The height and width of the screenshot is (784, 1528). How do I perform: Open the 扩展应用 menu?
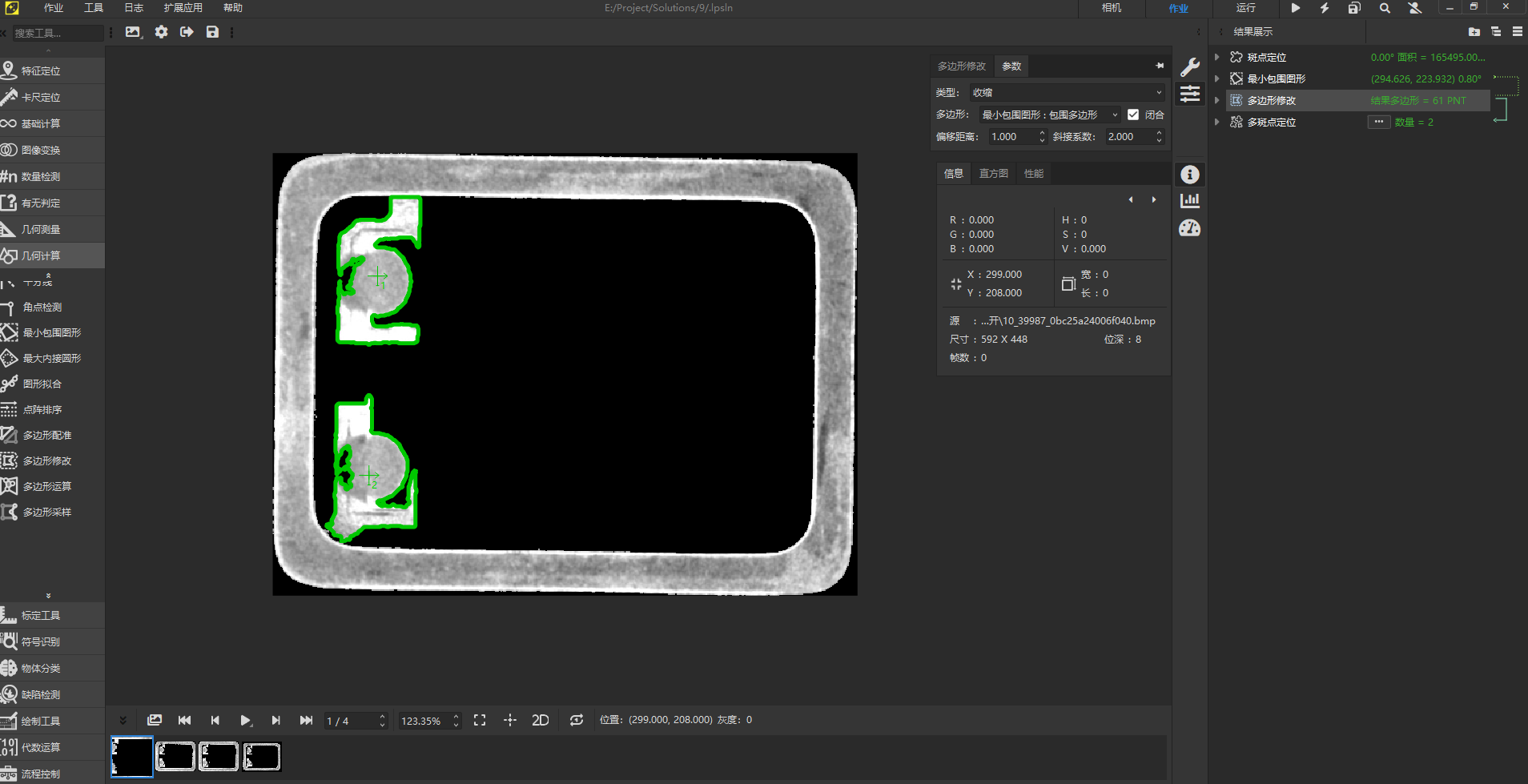tap(183, 8)
